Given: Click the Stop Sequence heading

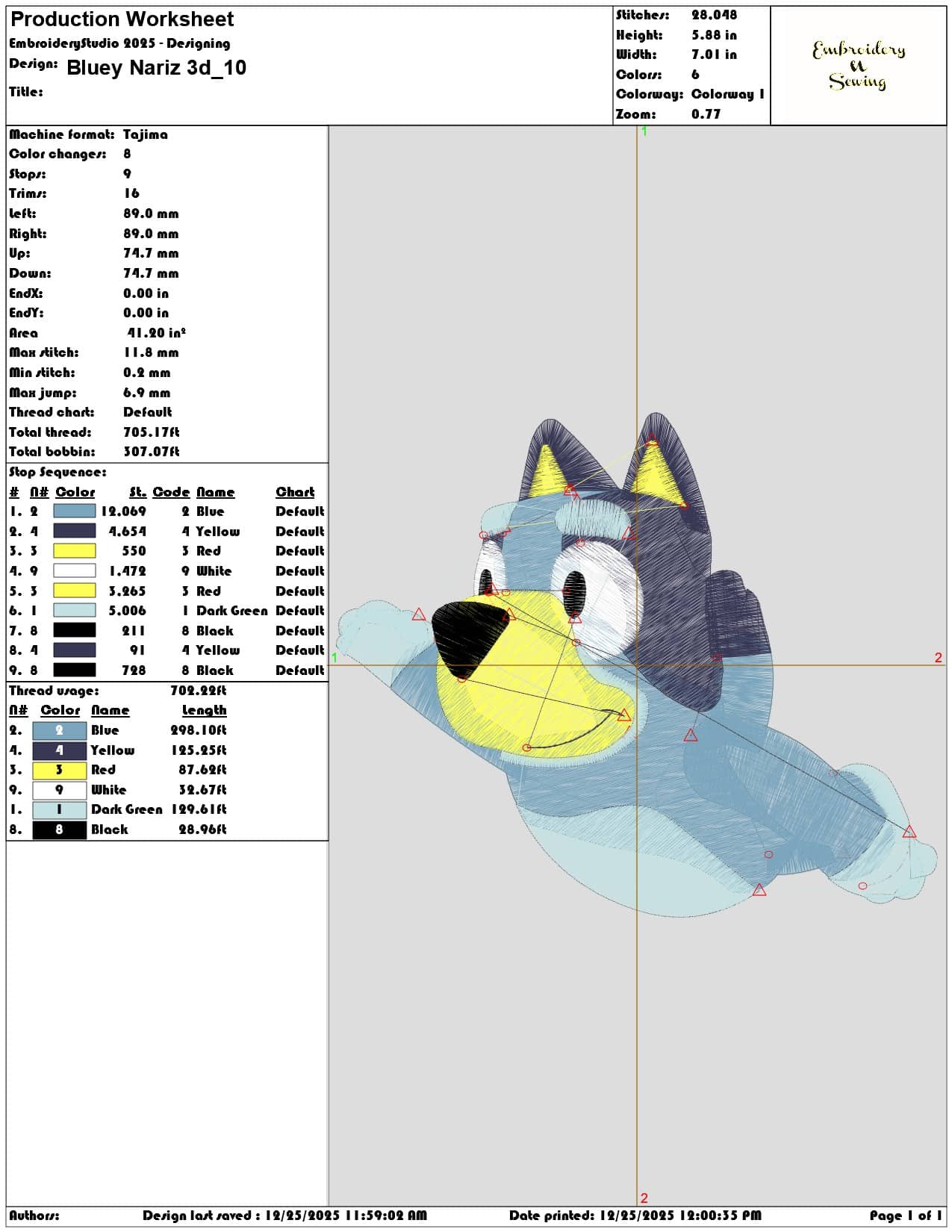Looking at the screenshot, I should 57,472.
